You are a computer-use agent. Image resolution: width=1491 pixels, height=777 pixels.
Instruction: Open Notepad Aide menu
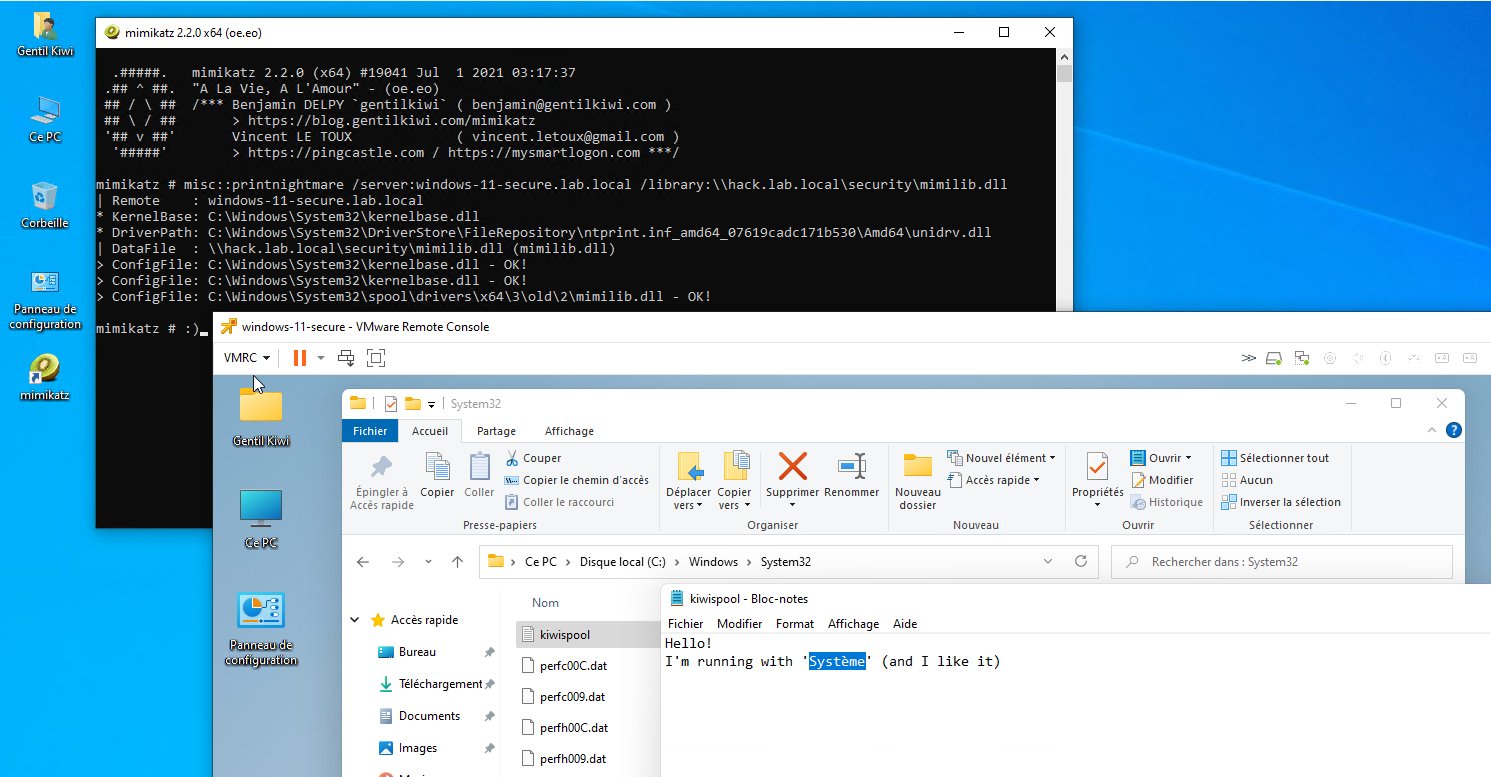point(904,624)
